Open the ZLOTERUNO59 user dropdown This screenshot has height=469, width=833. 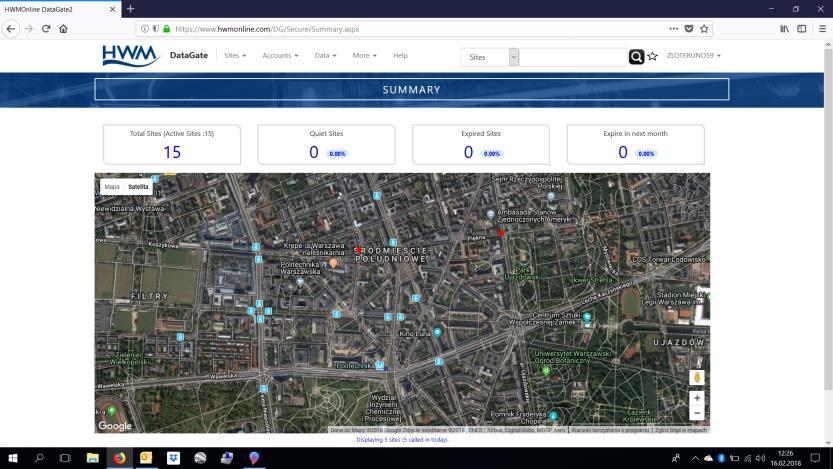pos(693,55)
